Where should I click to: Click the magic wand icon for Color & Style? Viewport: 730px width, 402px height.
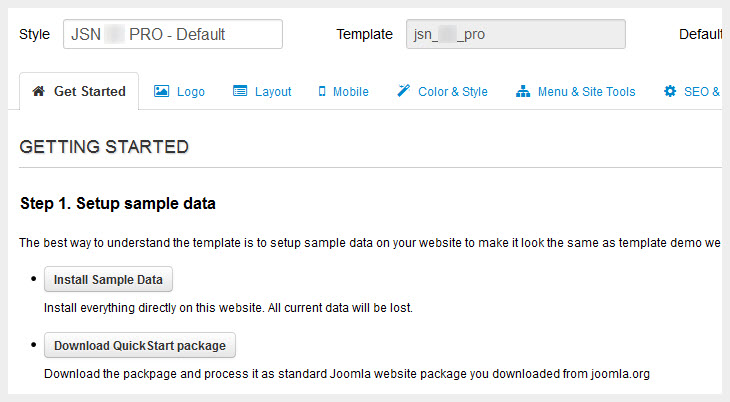(403, 91)
